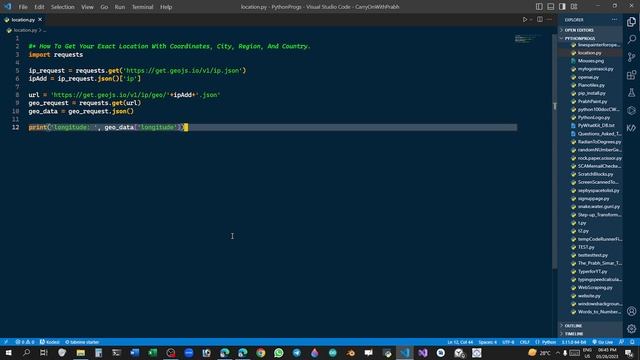Image resolution: width=640 pixels, height=360 pixels.
Task: Place cursor on line 3 import requests
Action: (x=56, y=55)
